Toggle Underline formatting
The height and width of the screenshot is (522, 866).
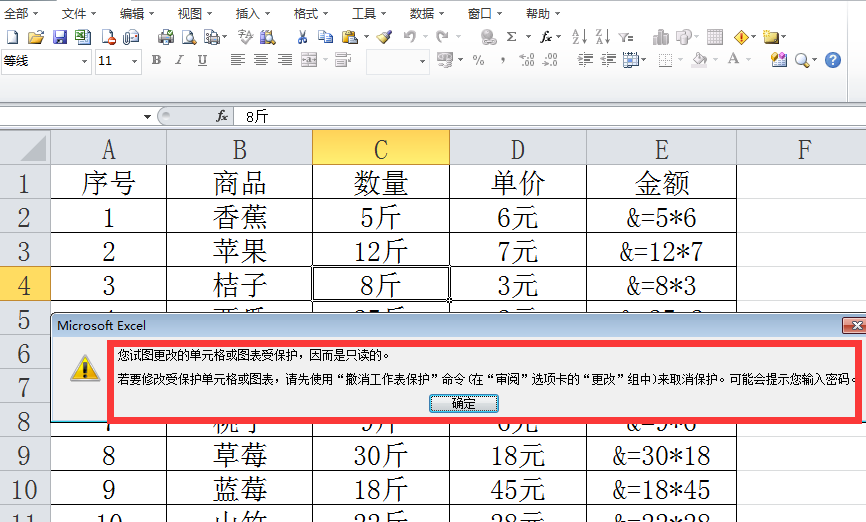coord(202,60)
